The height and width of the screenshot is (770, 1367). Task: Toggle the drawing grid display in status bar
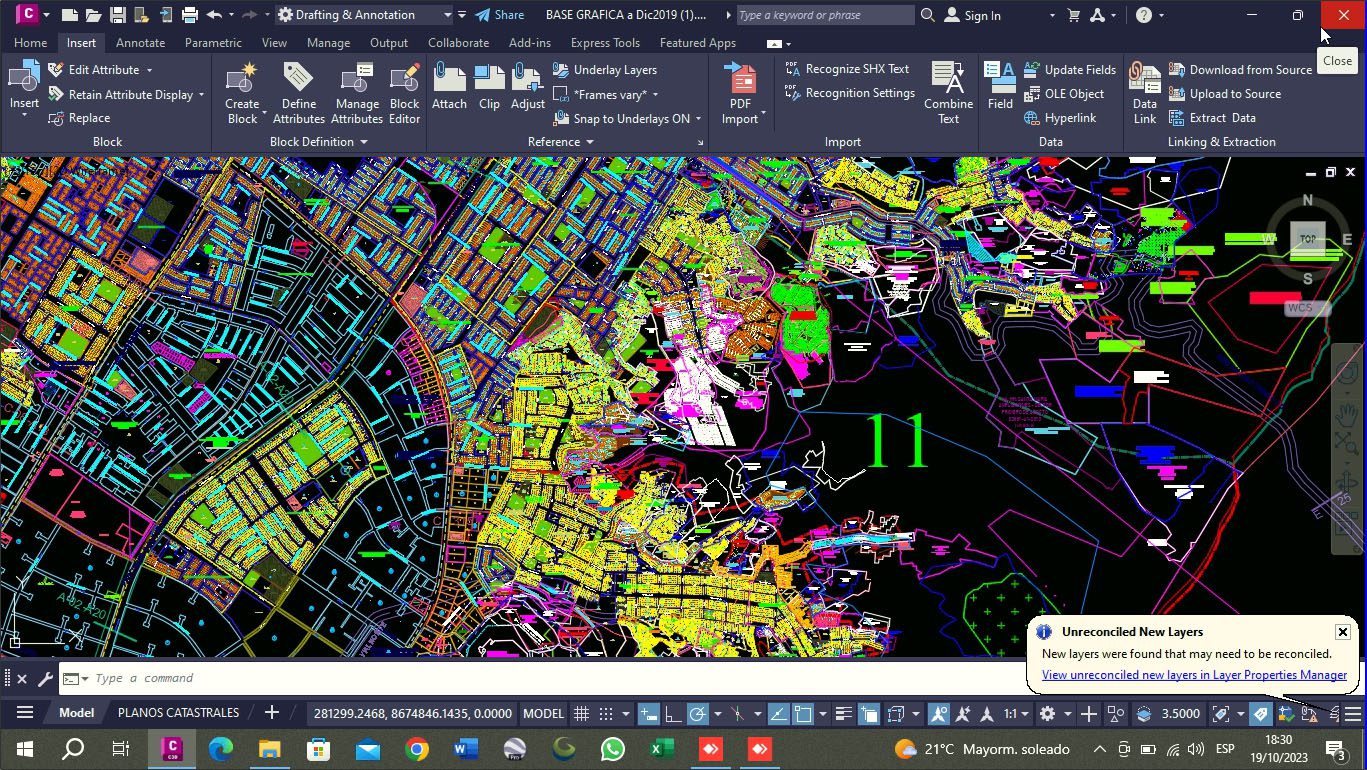581,714
